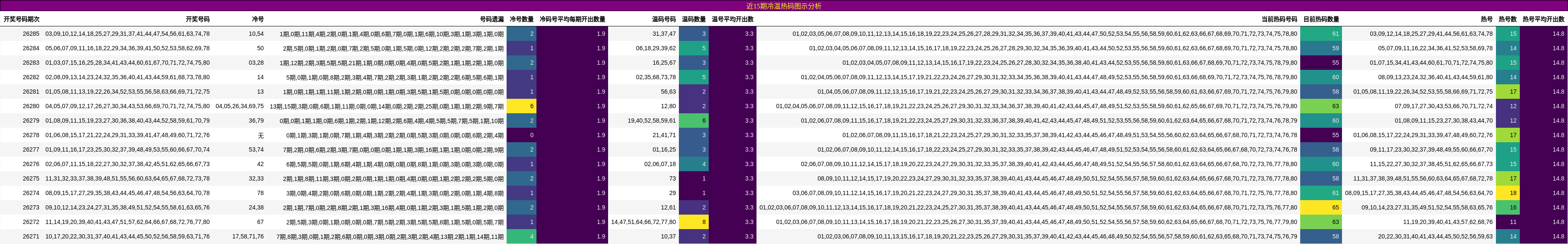Click the title '近15期冷温热码图示分析'
This screenshot has height=244, width=1568.
click(x=783, y=6)
